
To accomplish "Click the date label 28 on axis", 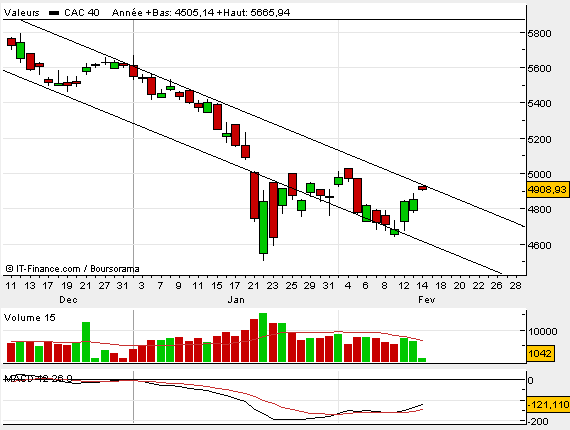I will pos(515,286).
